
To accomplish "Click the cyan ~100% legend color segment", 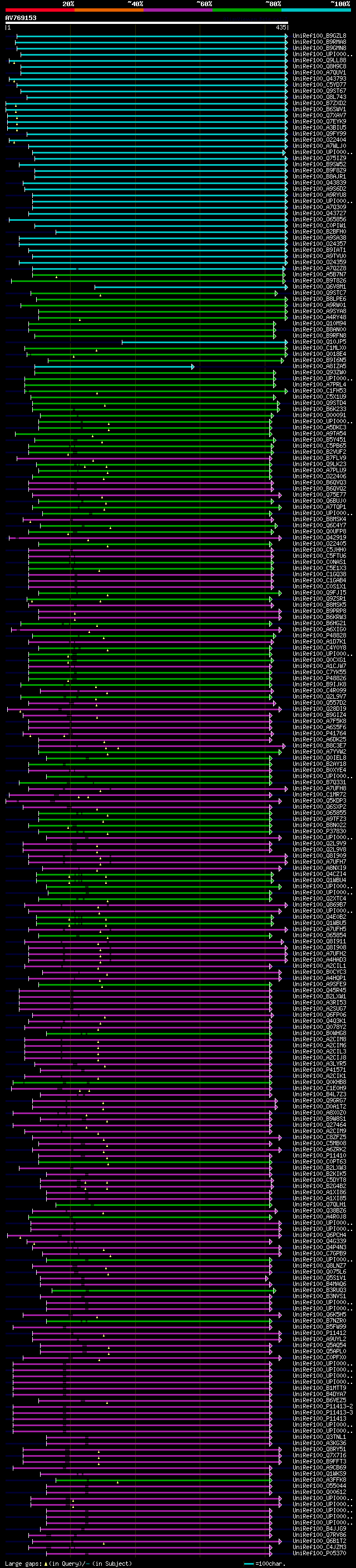I will pos(316,10).
